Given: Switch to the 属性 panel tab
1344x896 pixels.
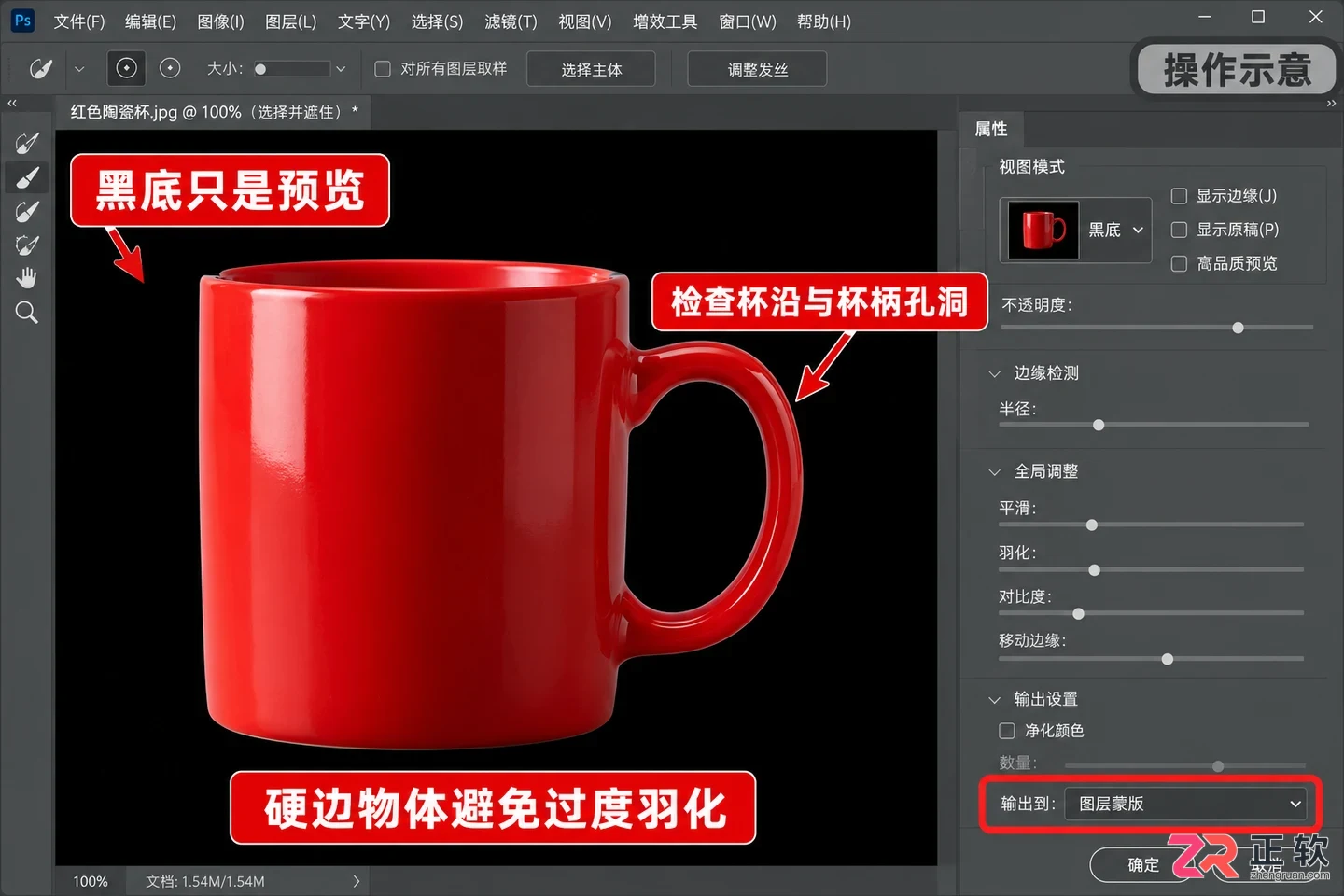Looking at the screenshot, I should pos(991,129).
